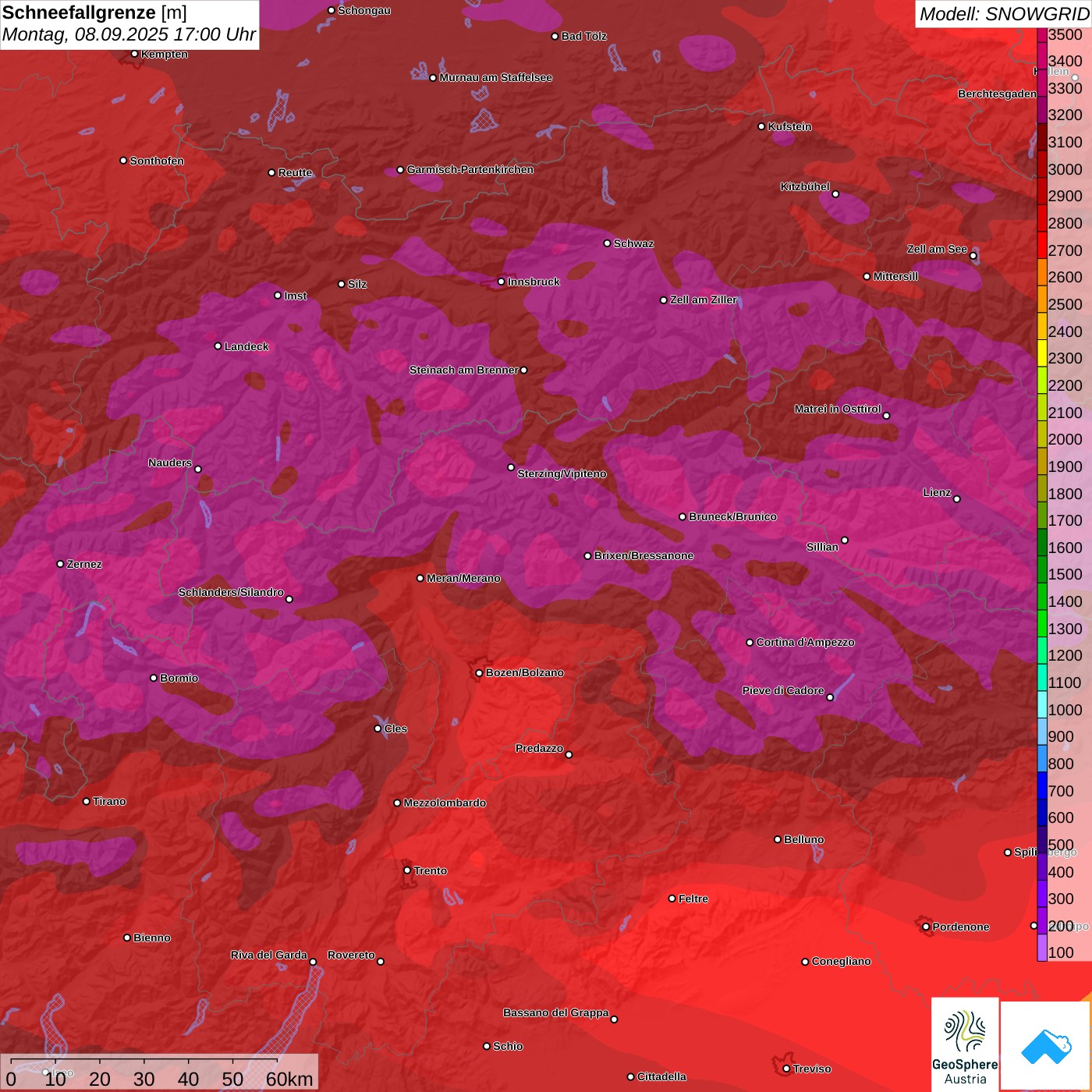Viewport: 1092px width, 1092px height.
Task: Click the 1500 m green legend swatch
Action: click(1042, 569)
